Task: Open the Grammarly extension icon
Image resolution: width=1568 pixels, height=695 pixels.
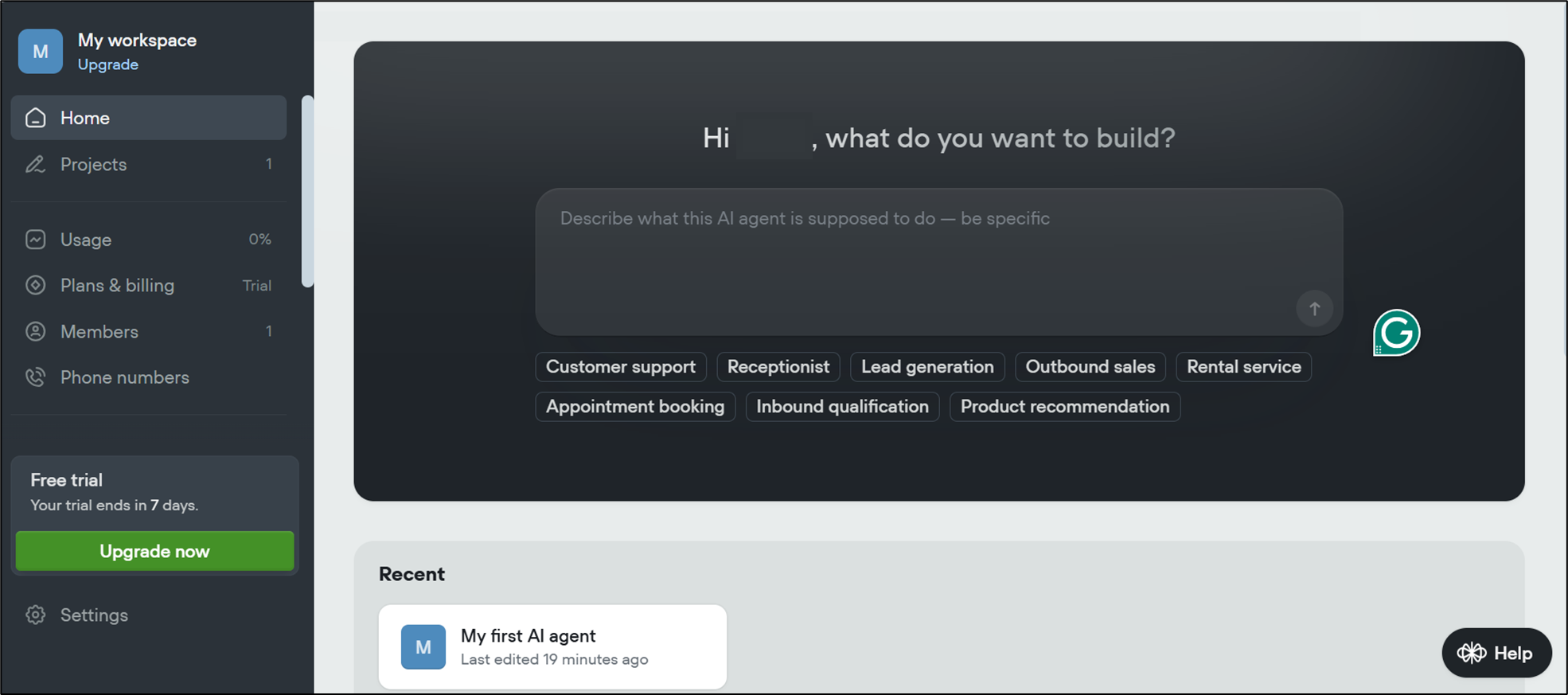Action: (x=1396, y=333)
